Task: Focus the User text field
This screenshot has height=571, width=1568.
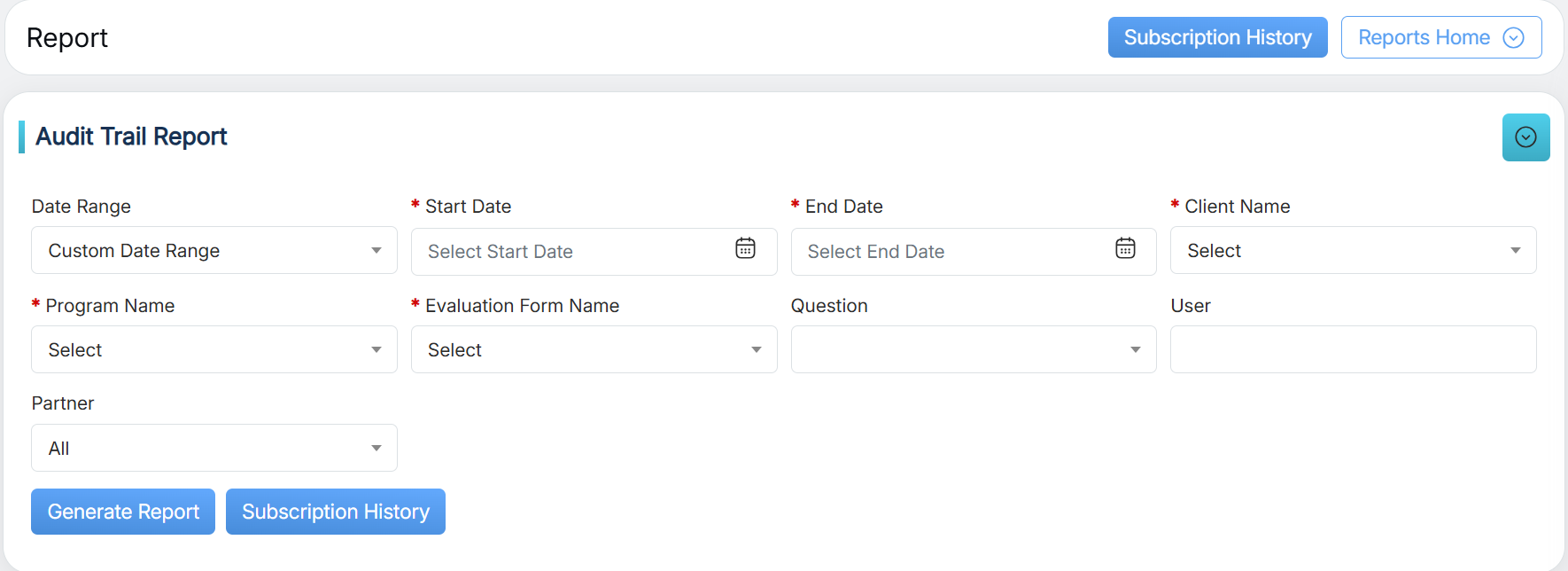Action: point(1353,350)
